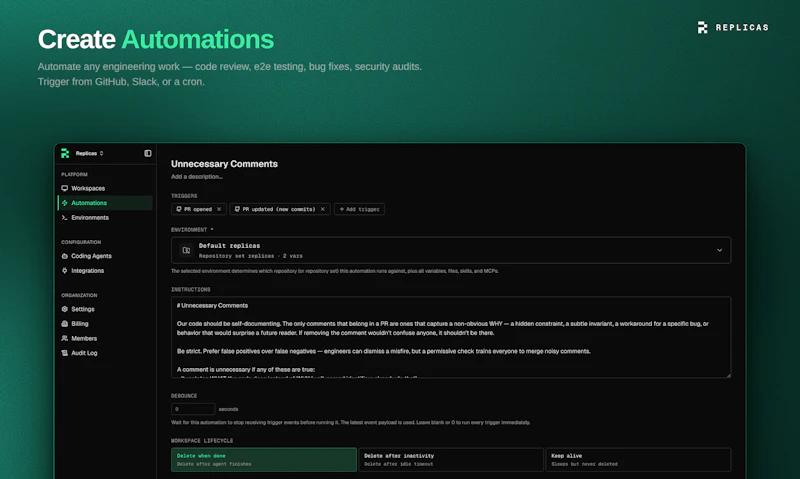The width and height of the screenshot is (800, 479).
Task: Click the REPLICAS brand logo in banner
Action: coord(733,28)
